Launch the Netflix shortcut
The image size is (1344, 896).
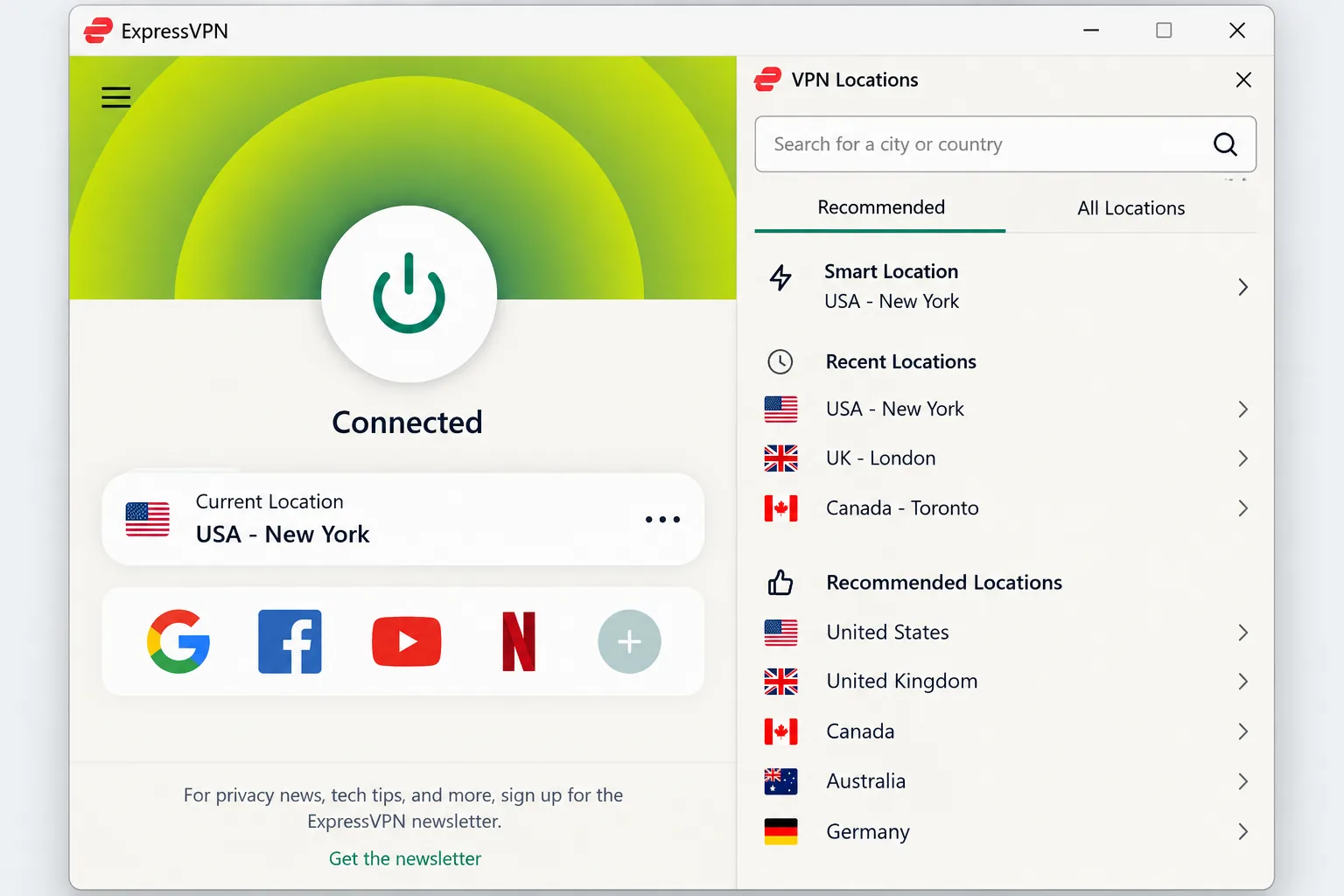tap(519, 641)
